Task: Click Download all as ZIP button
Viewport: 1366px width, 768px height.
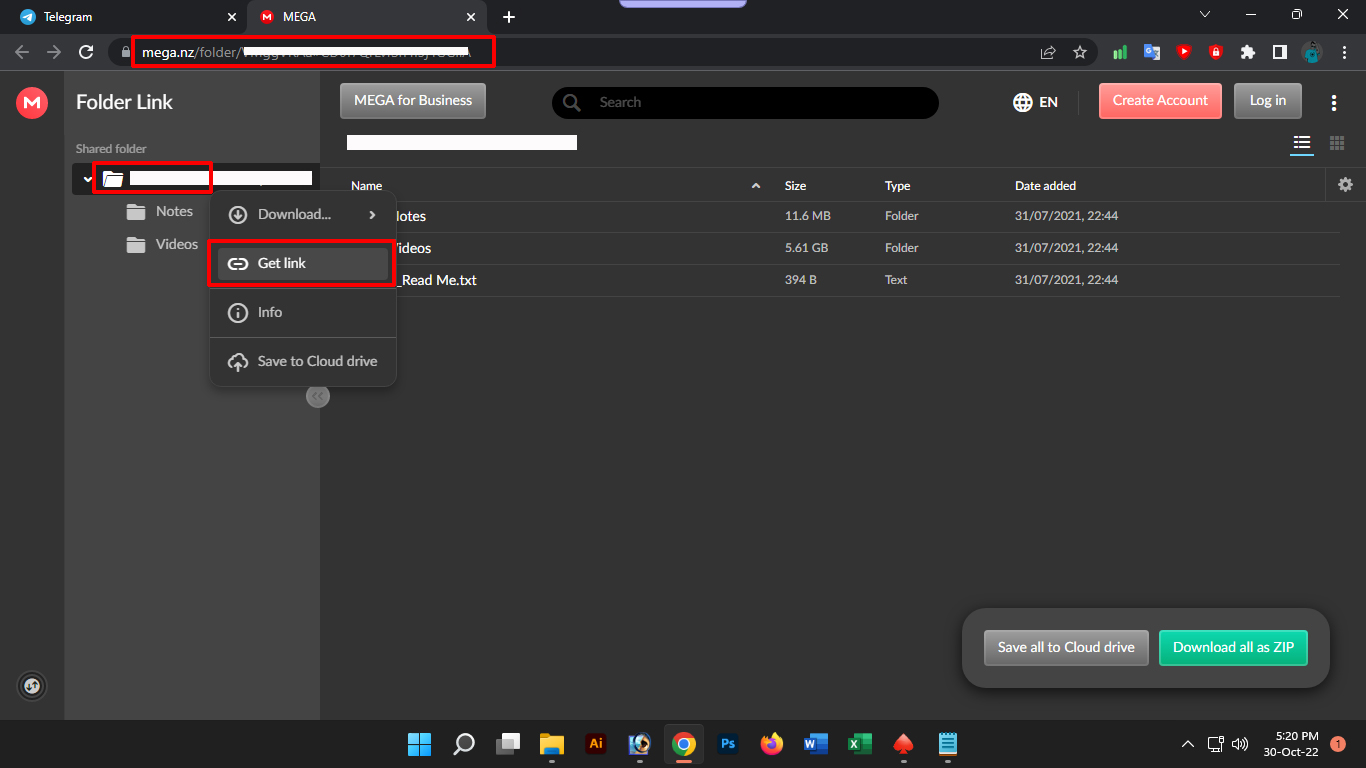Action: (x=1233, y=647)
